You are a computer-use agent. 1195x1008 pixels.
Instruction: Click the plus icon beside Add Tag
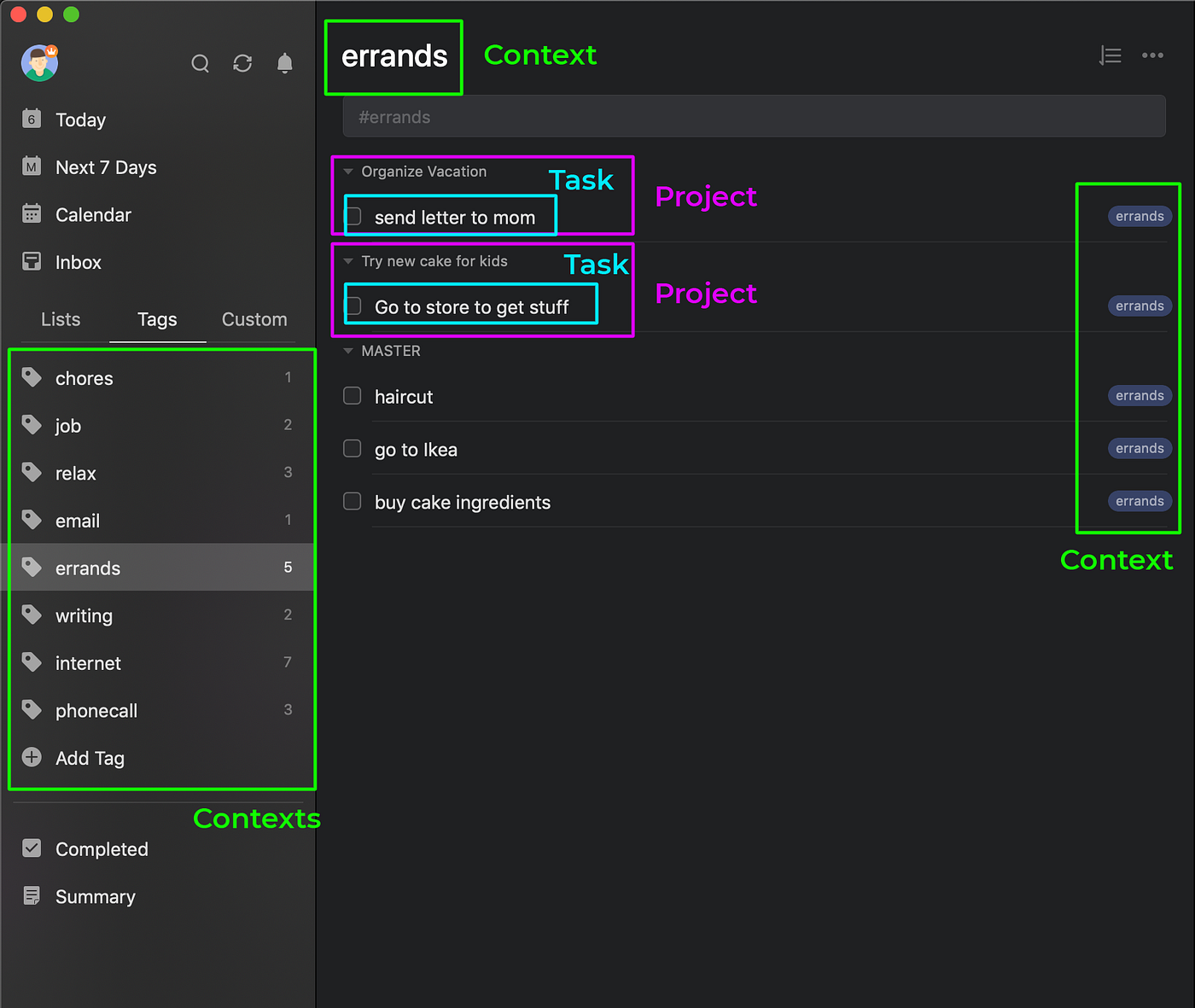coord(32,757)
